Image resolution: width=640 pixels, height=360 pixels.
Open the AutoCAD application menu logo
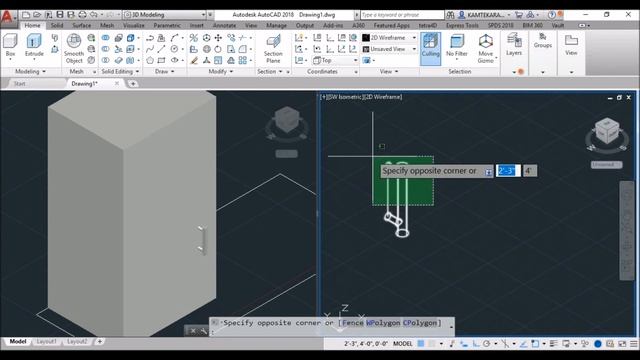point(7,17)
